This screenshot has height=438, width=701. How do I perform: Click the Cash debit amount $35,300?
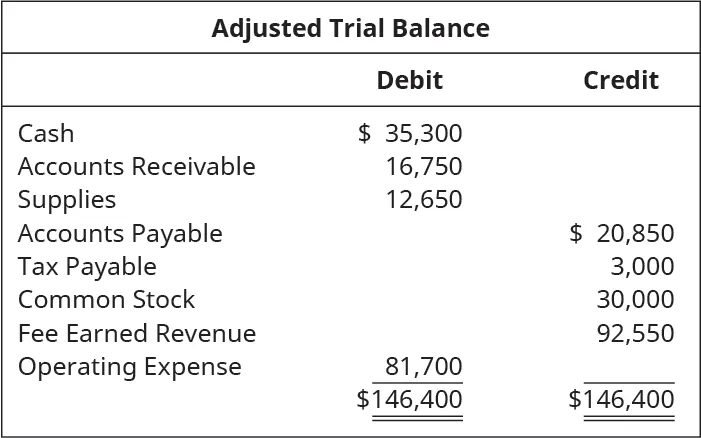point(410,133)
